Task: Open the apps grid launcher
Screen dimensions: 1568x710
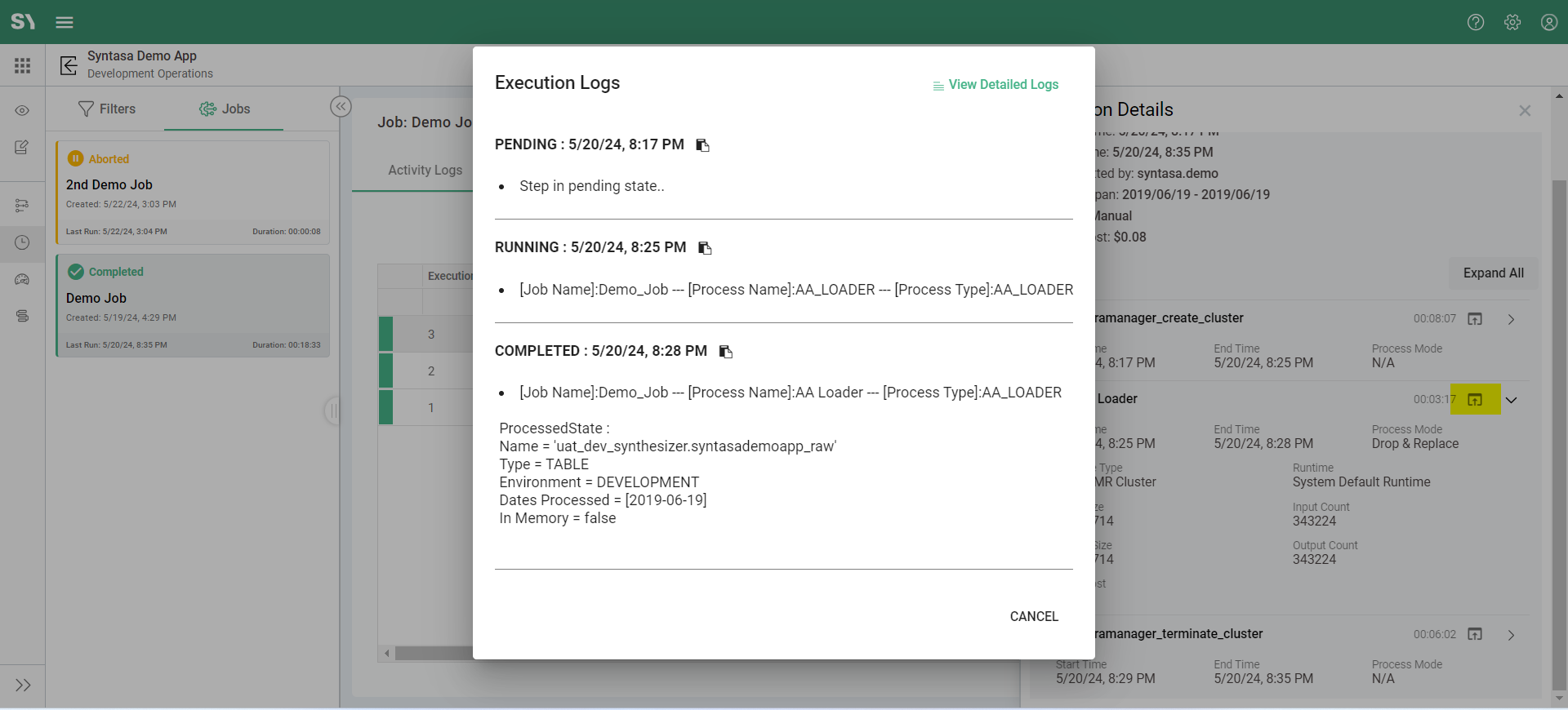Action: pos(22,65)
